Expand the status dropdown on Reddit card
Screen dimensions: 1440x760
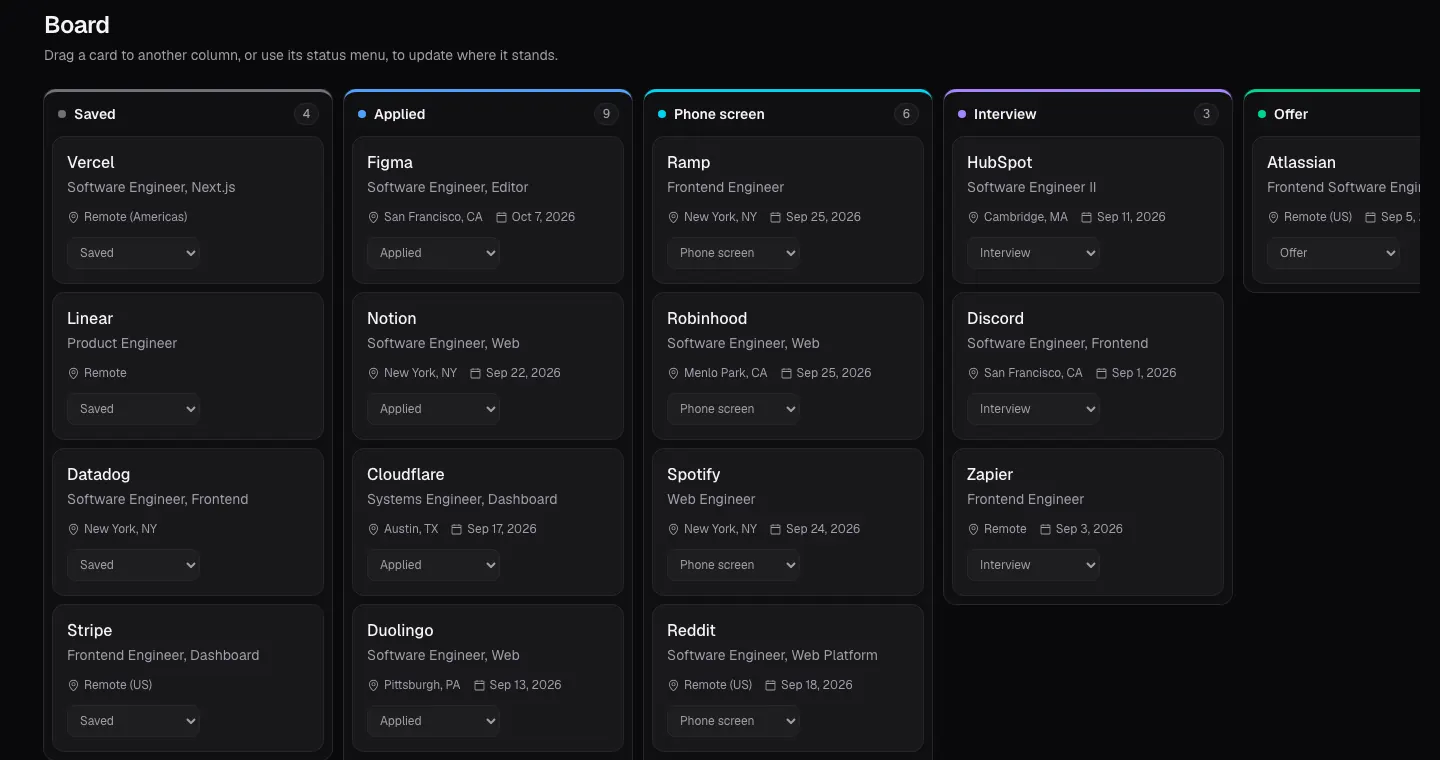click(733, 721)
